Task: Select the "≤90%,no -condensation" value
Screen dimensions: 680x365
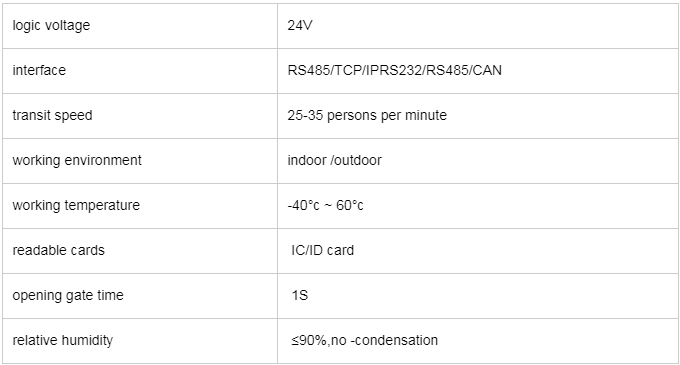Action: coord(365,340)
